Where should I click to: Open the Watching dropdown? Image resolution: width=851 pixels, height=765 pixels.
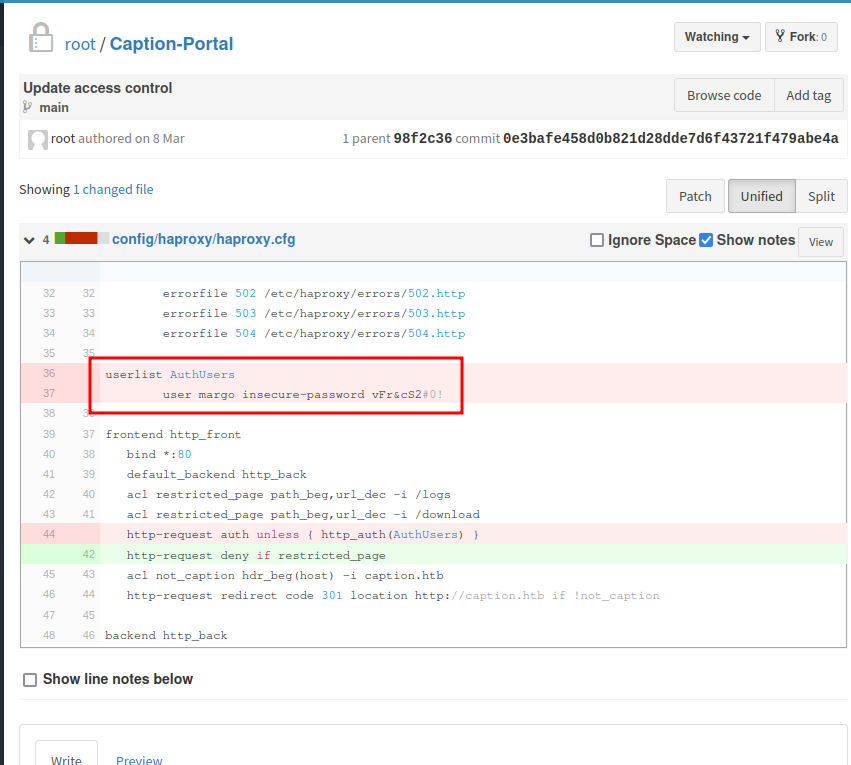[x=716, y=37]
